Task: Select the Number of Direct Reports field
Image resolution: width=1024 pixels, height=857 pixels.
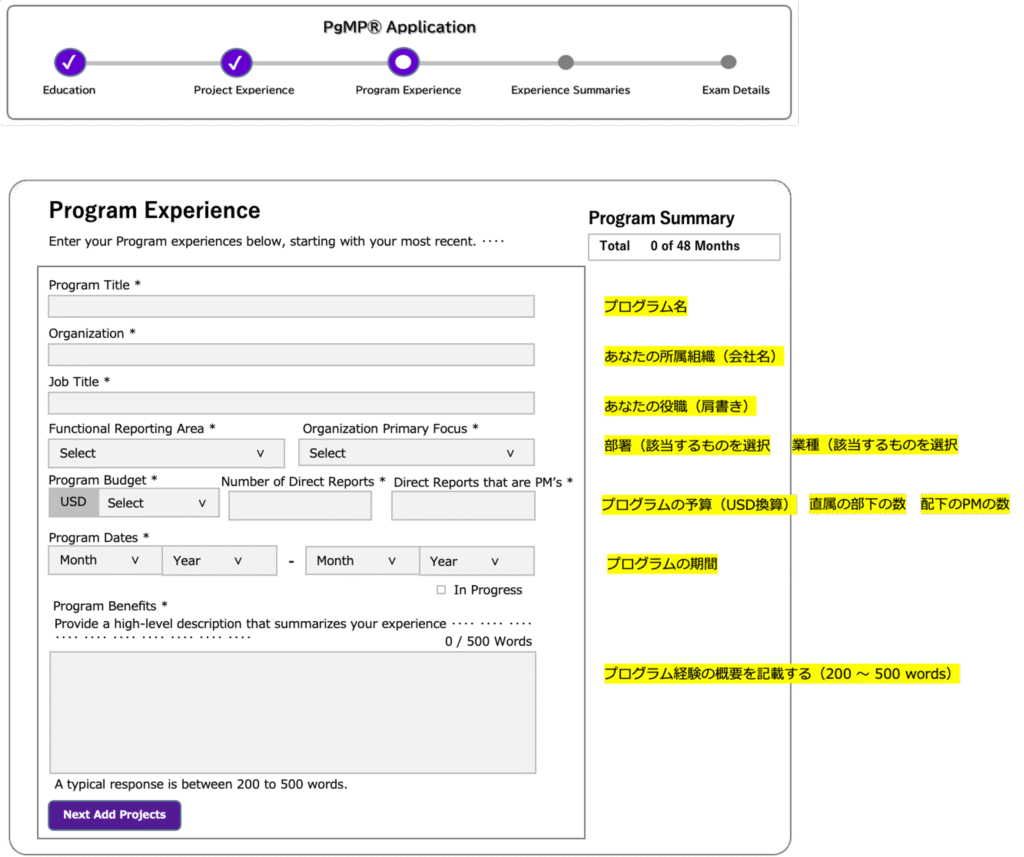Action: 300,506
